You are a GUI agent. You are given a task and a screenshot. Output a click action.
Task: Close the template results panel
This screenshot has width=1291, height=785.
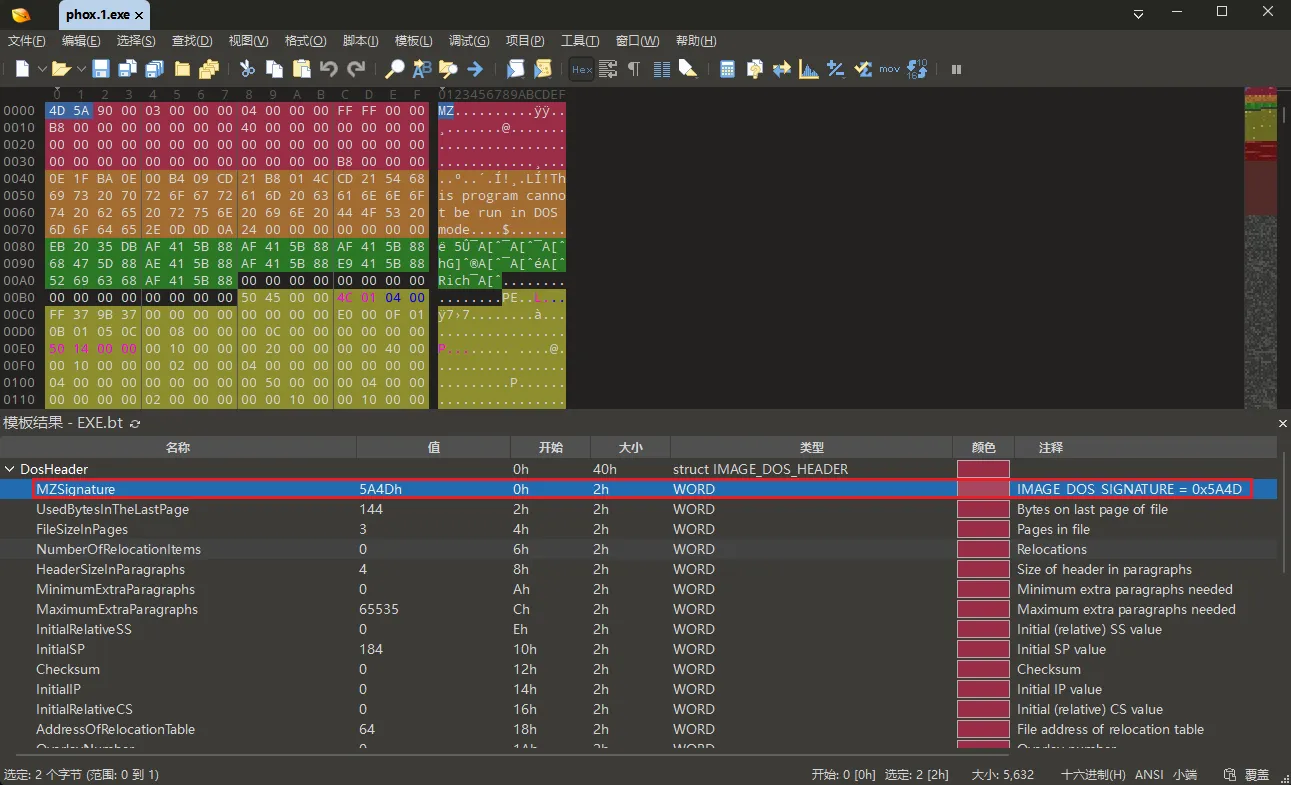[1283, 424]
